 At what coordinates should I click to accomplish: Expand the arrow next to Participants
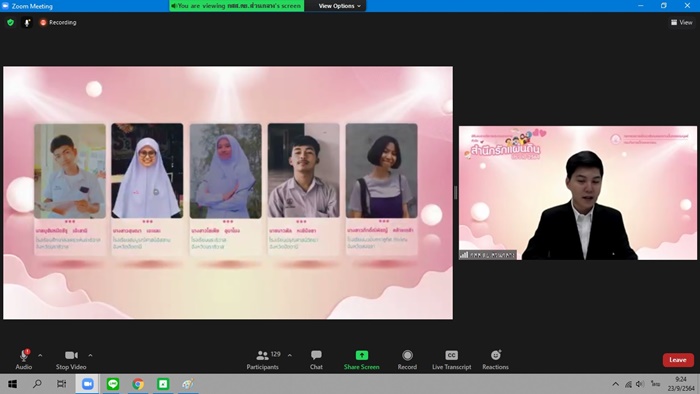[x=290, y=356]
